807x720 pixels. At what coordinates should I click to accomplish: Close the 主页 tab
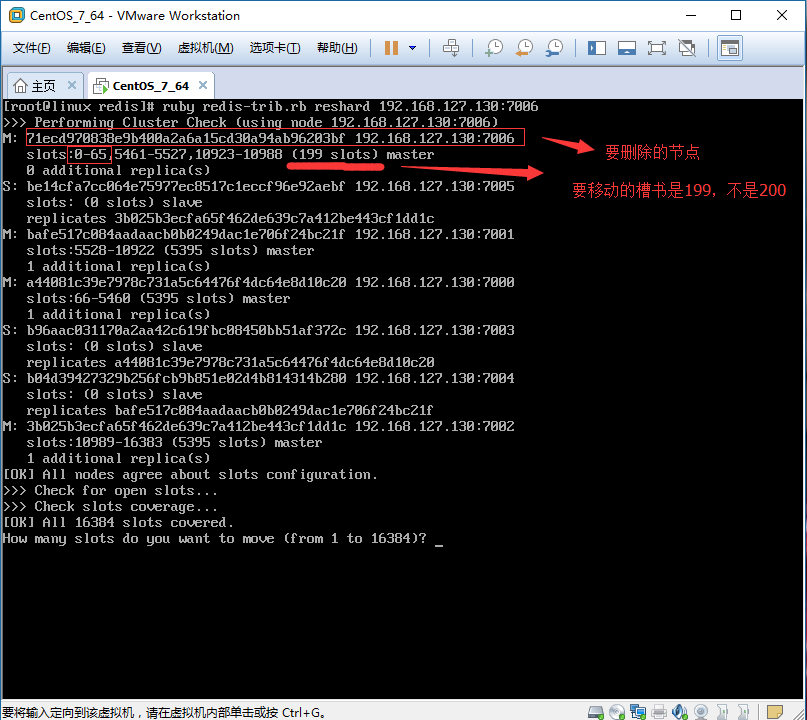(x=72, y=85)
